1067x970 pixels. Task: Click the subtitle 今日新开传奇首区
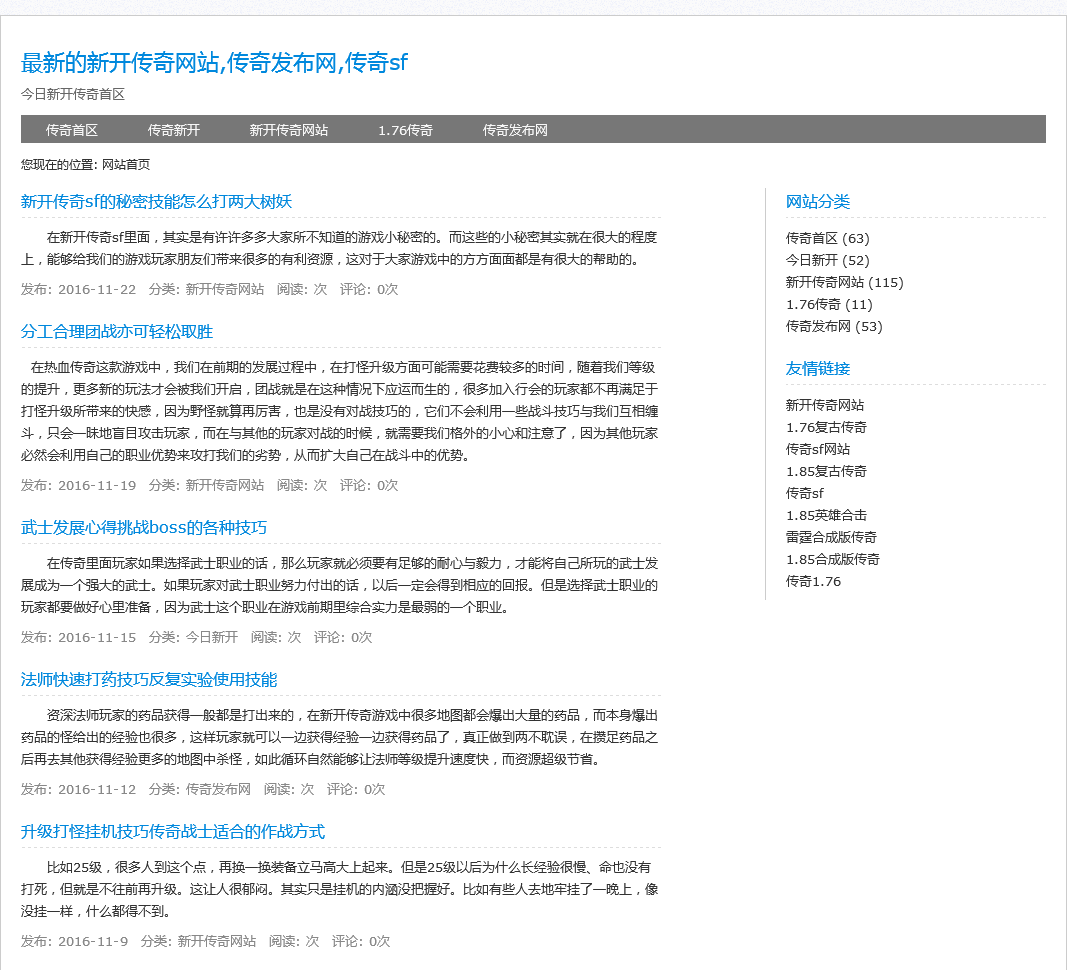73,94
